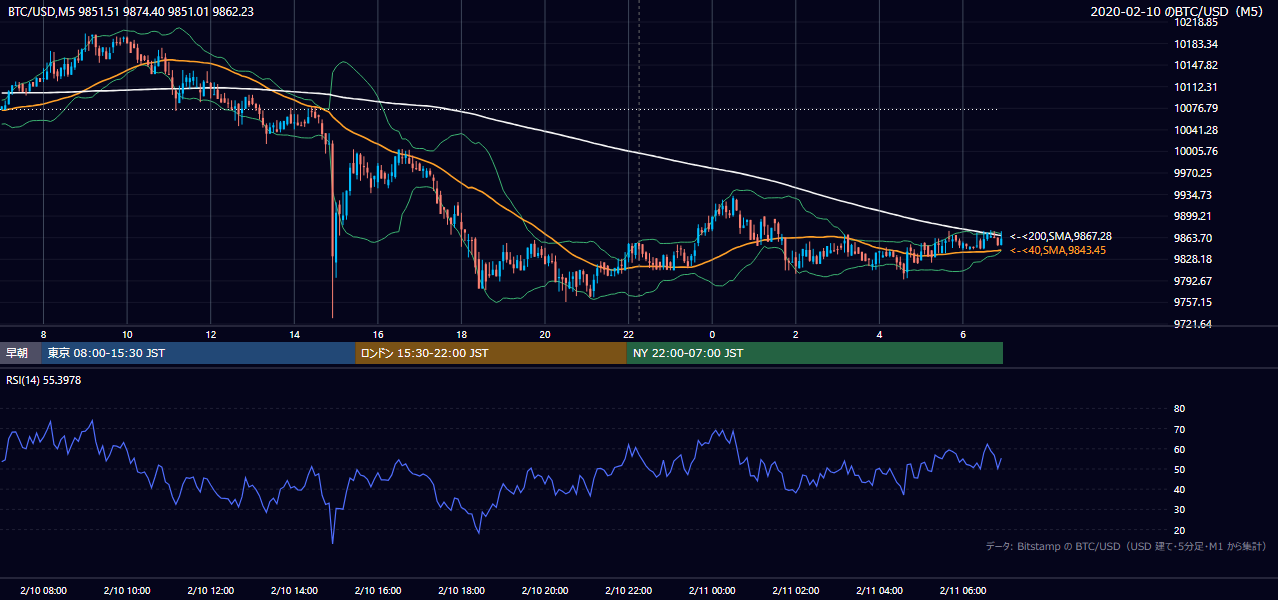
Task: Click the bottom date label 2/10 16:00
Action: 377,590
